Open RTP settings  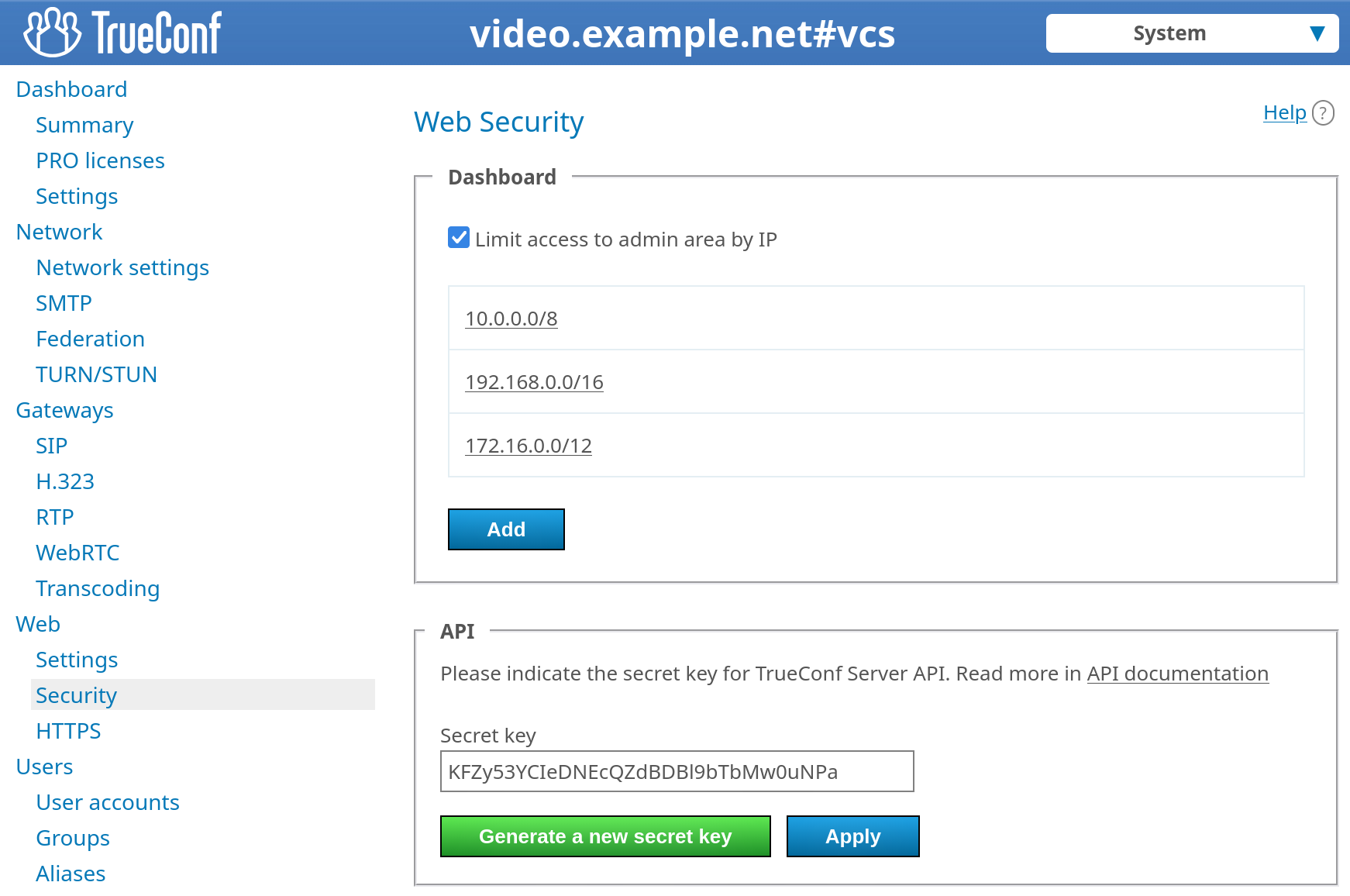54,517
